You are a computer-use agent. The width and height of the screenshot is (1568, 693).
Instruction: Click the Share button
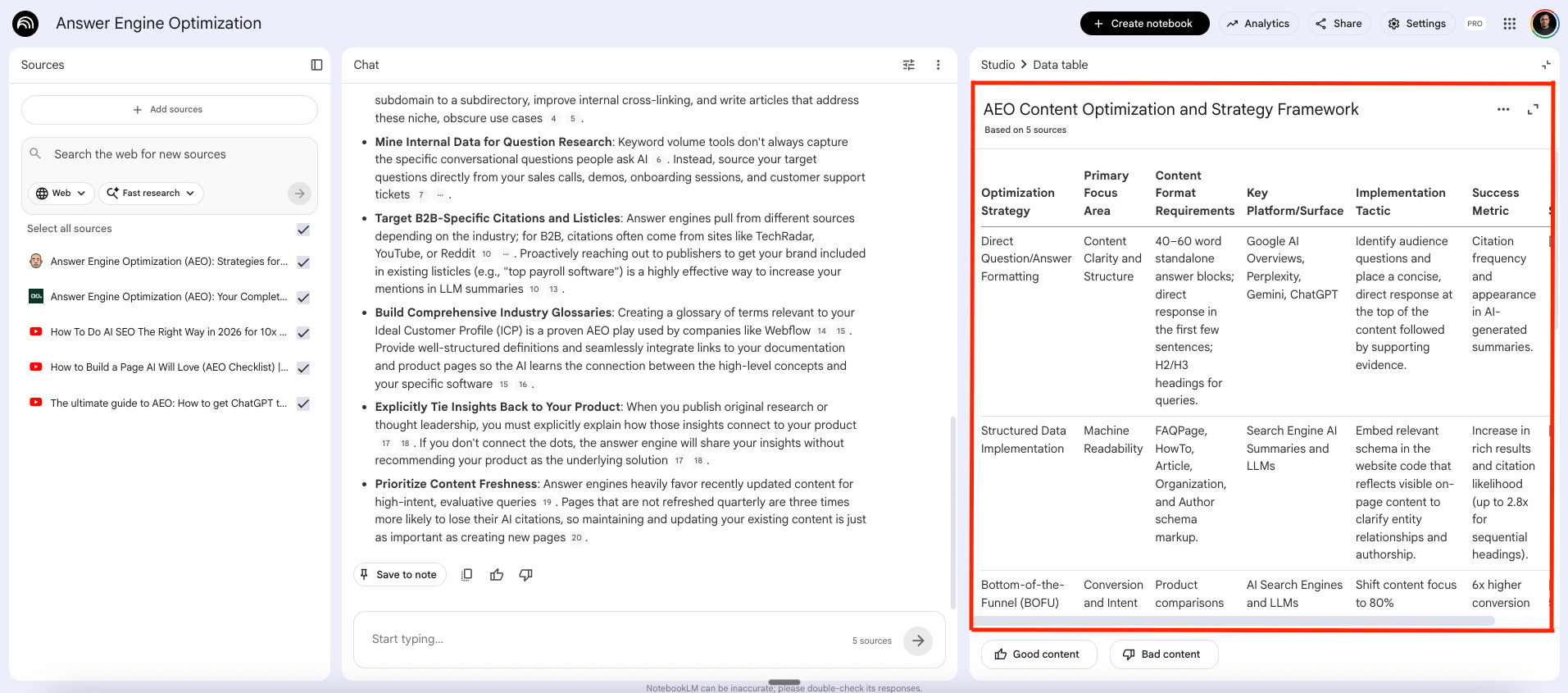click(x=1338, y=24)
